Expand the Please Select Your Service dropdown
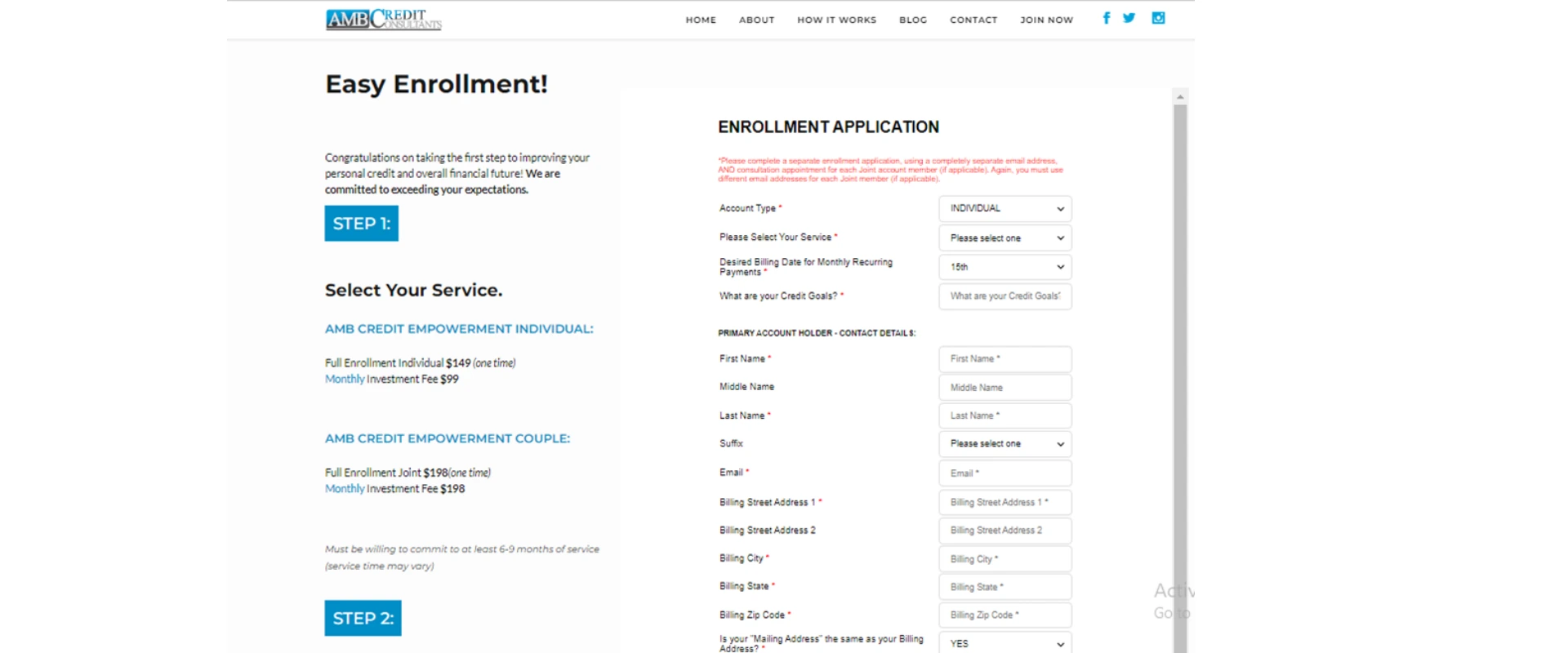 [x=1005, y=238]
